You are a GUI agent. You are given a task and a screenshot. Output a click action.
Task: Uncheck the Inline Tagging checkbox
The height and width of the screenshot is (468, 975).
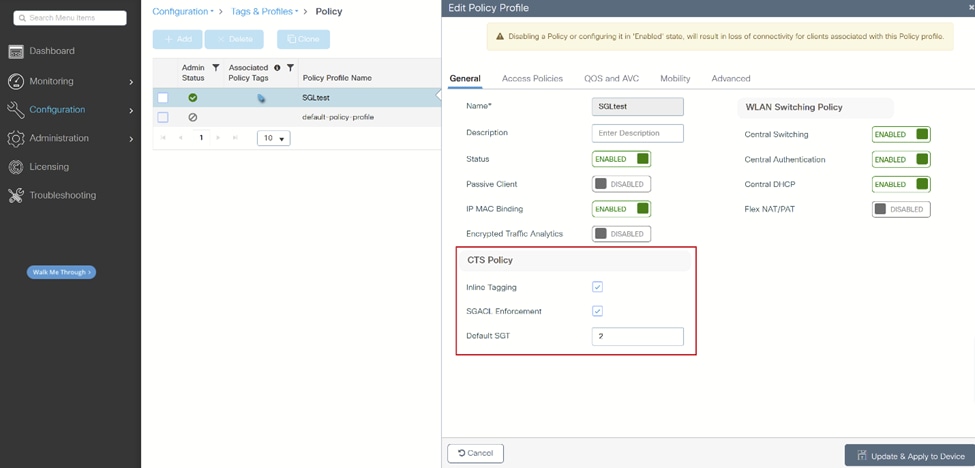pyautogui.click(x=598, y=287)
